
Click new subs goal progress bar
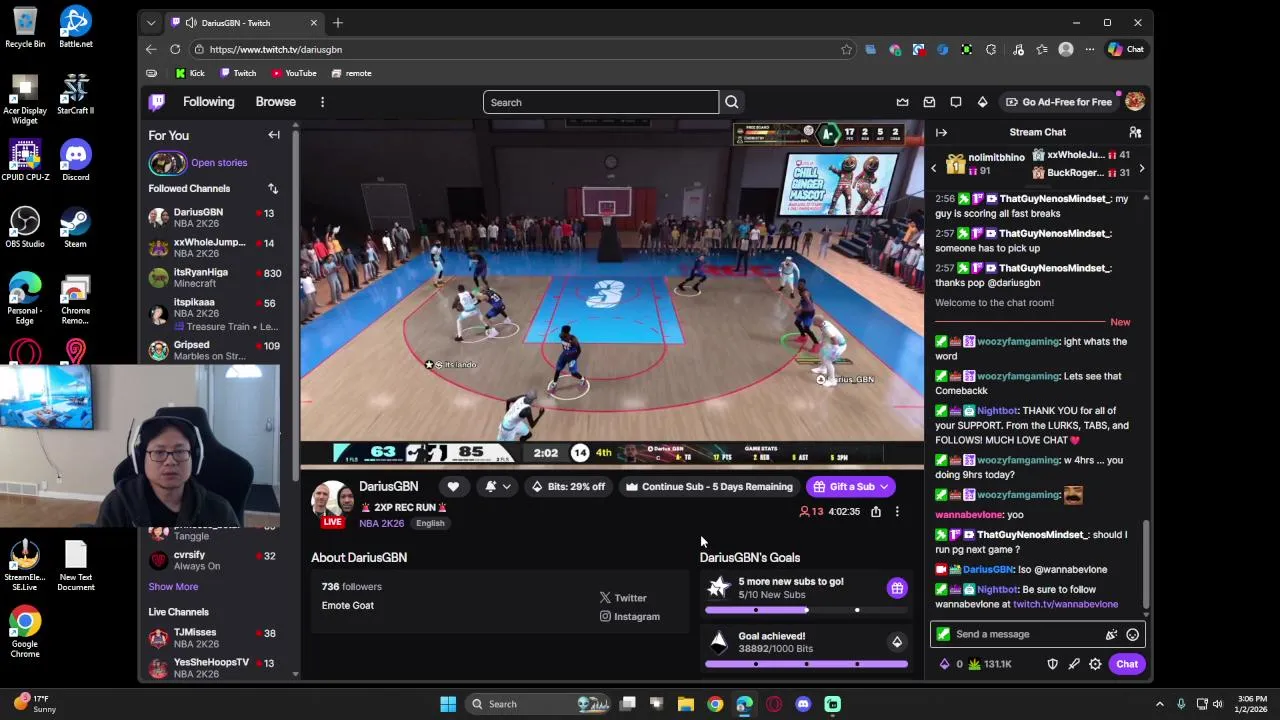[806, 610]
